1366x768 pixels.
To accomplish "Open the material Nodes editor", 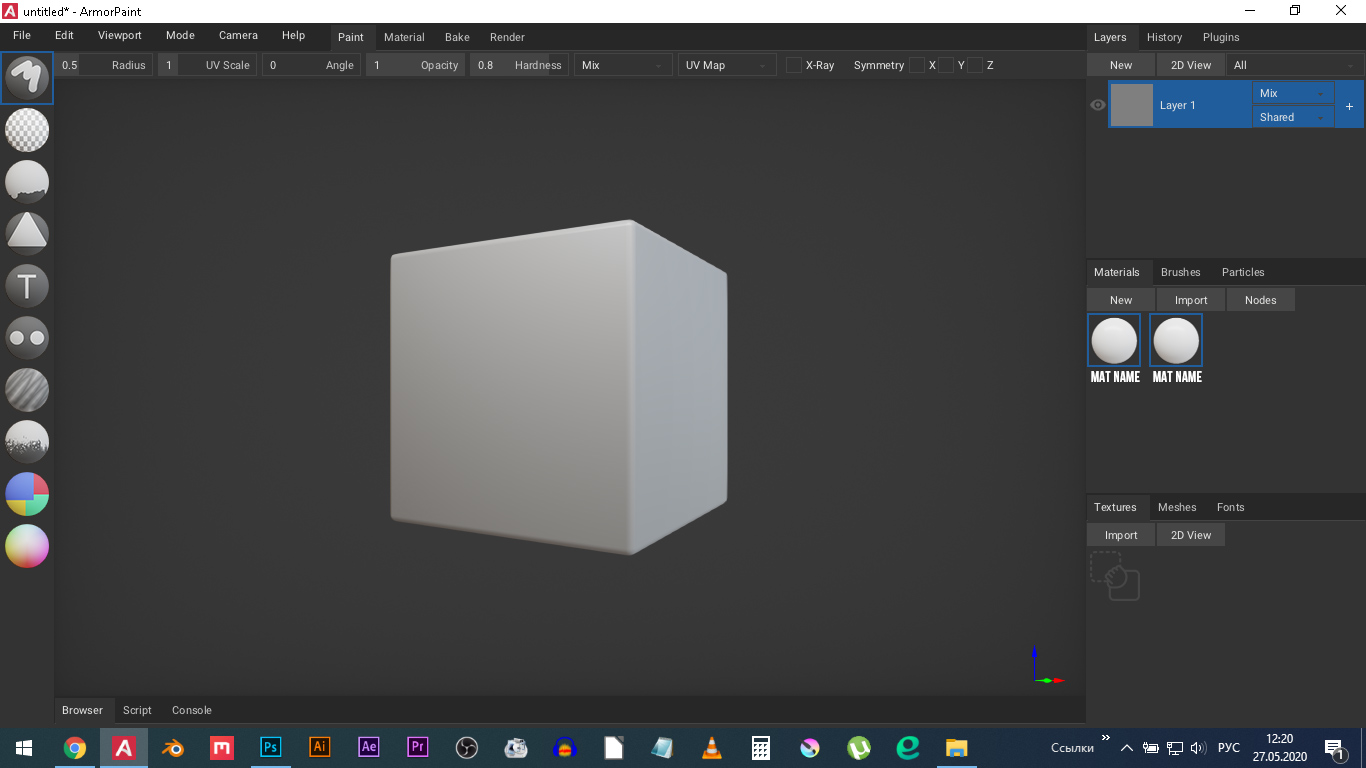I will (1260, 300).
